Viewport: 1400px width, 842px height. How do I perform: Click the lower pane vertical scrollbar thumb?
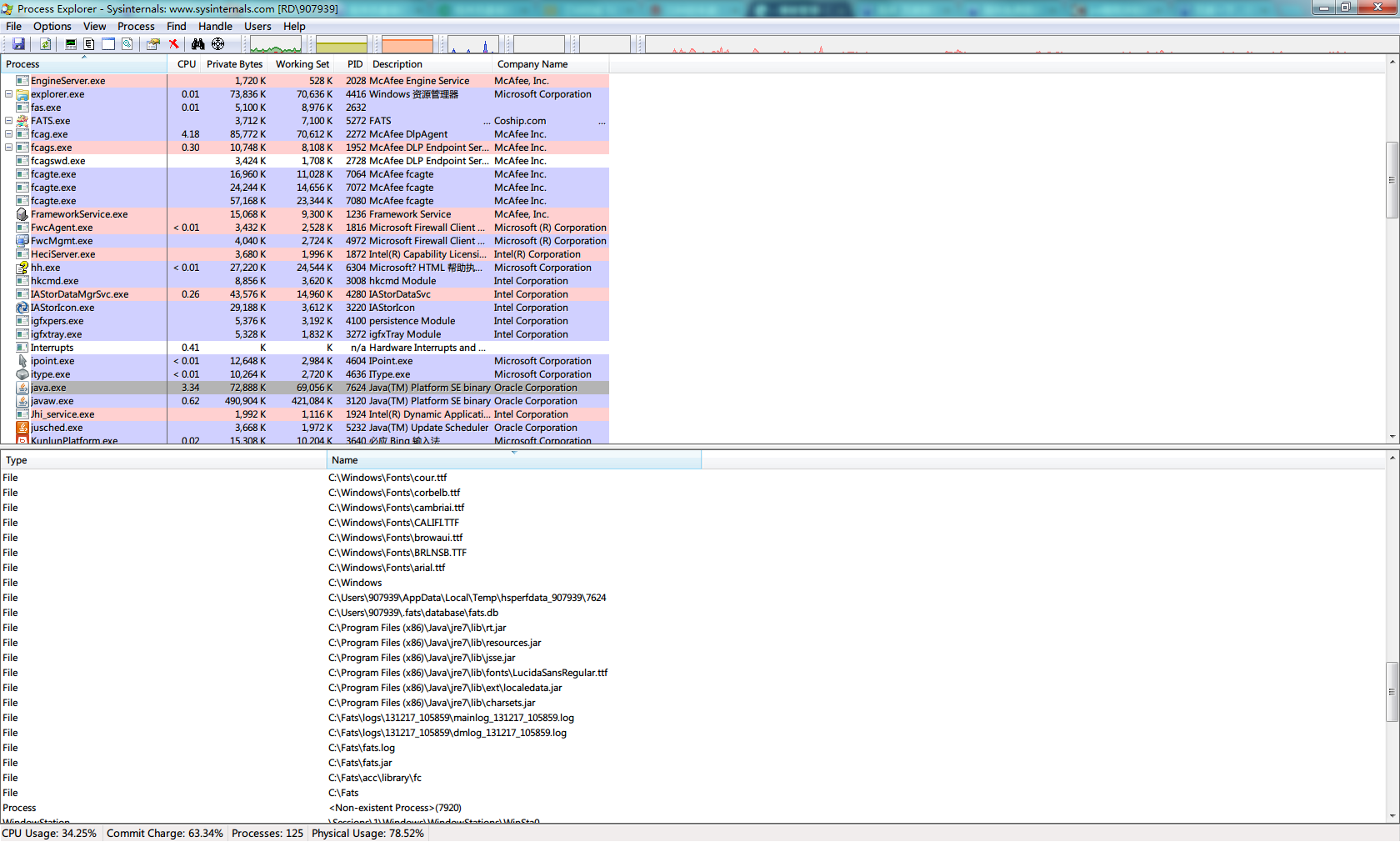[x=1392, y=692]
